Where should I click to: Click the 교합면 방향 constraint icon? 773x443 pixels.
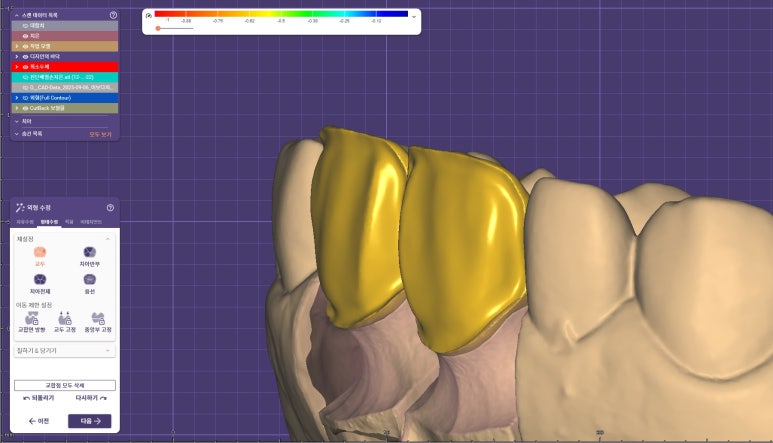point(32,319)
